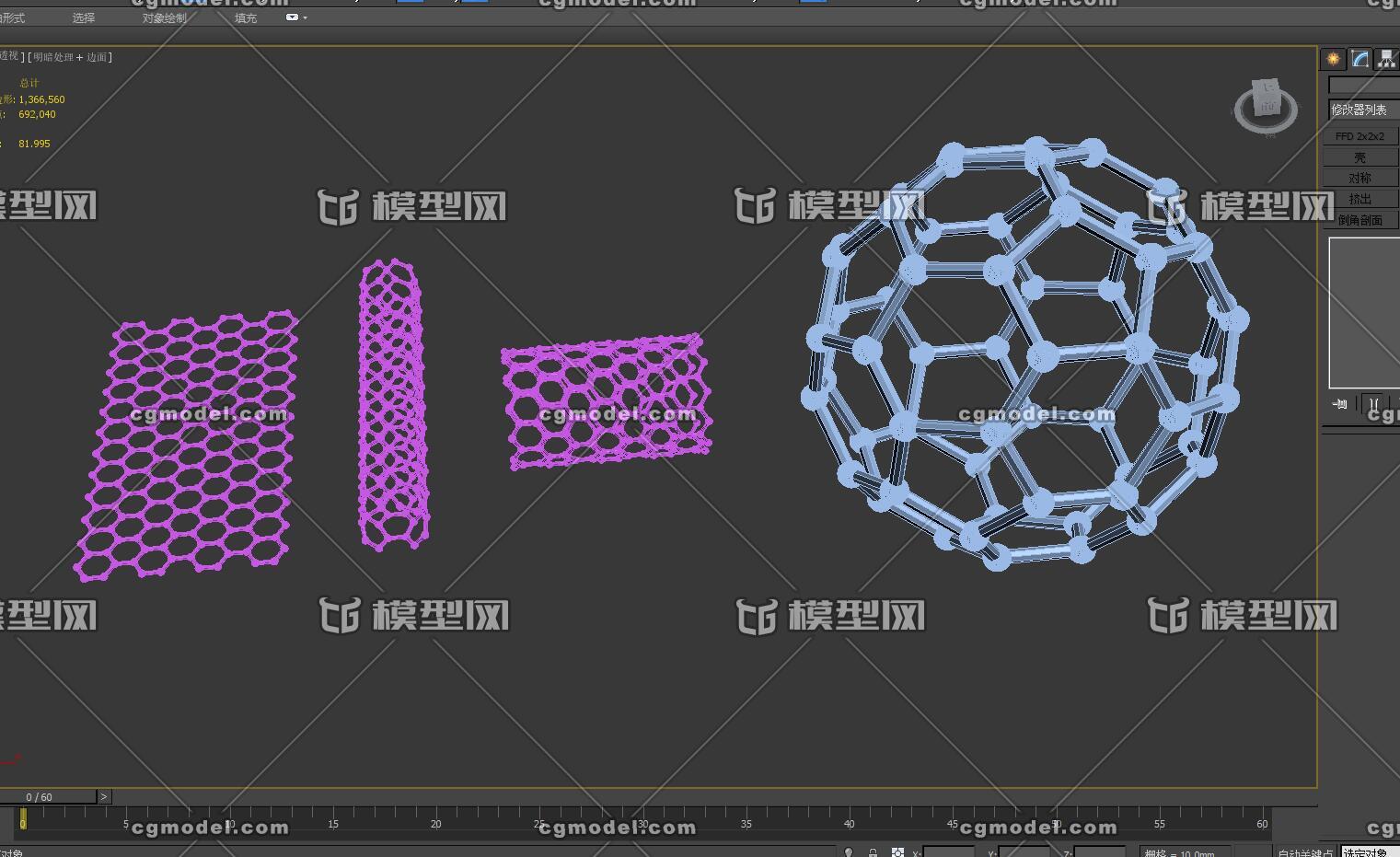This screenshot has width=1400, height=857.
Task: Select the blue fullerene C60 model
Action: point(1024,353)
